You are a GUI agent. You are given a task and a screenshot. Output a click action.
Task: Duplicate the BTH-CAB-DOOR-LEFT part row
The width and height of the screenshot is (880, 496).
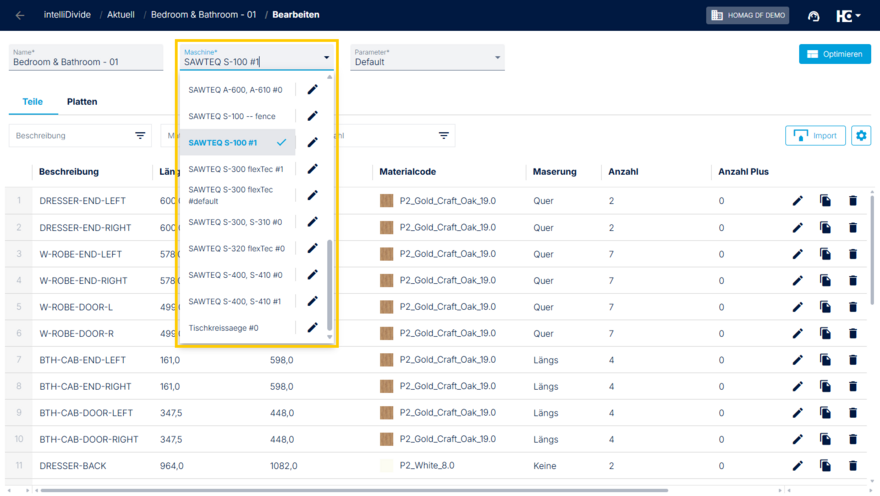825,413
